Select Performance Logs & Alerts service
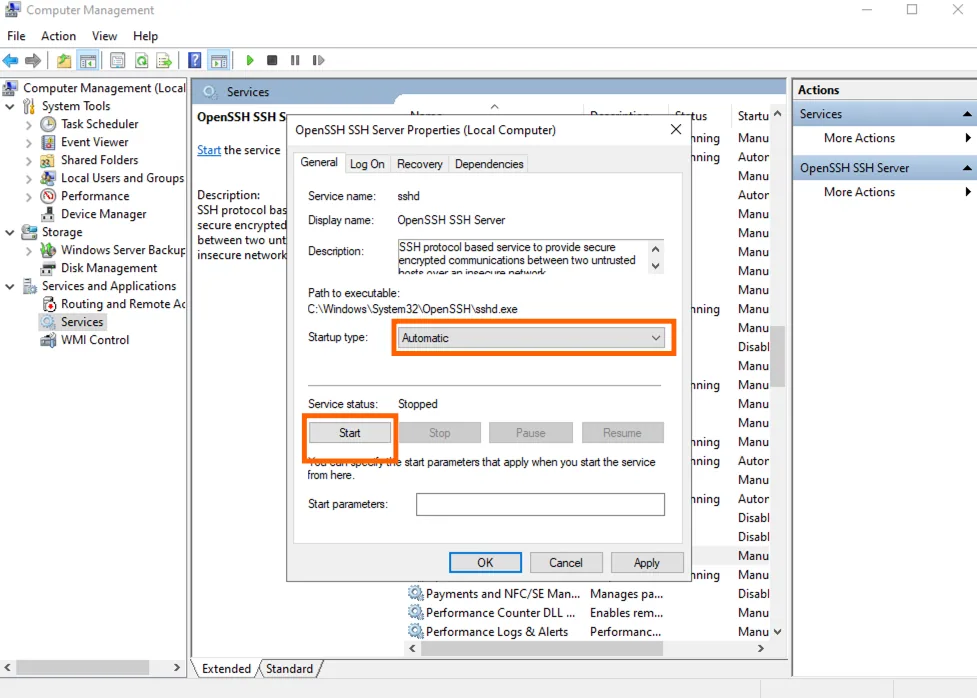 point(497,632)
